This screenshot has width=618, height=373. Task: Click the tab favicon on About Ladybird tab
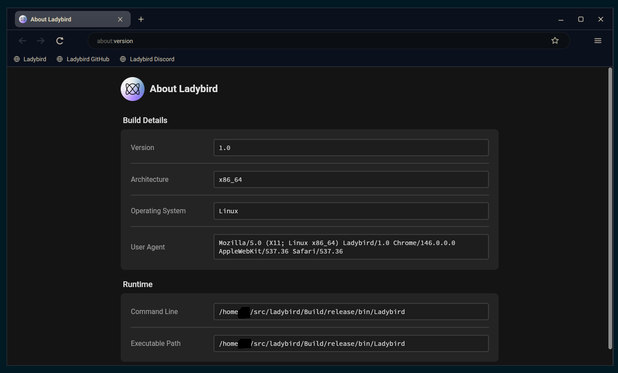(x=23, y=19)
